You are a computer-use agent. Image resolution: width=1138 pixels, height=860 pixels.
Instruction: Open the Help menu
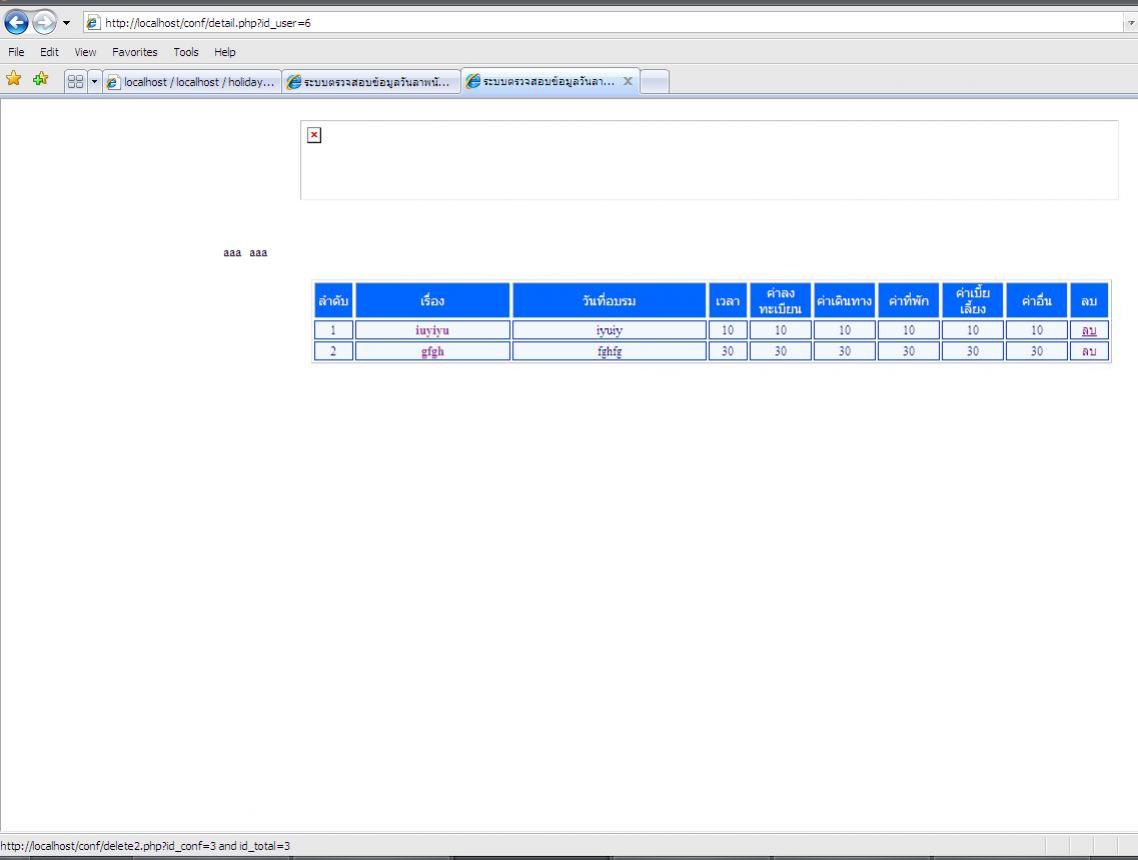pos(224,52)
